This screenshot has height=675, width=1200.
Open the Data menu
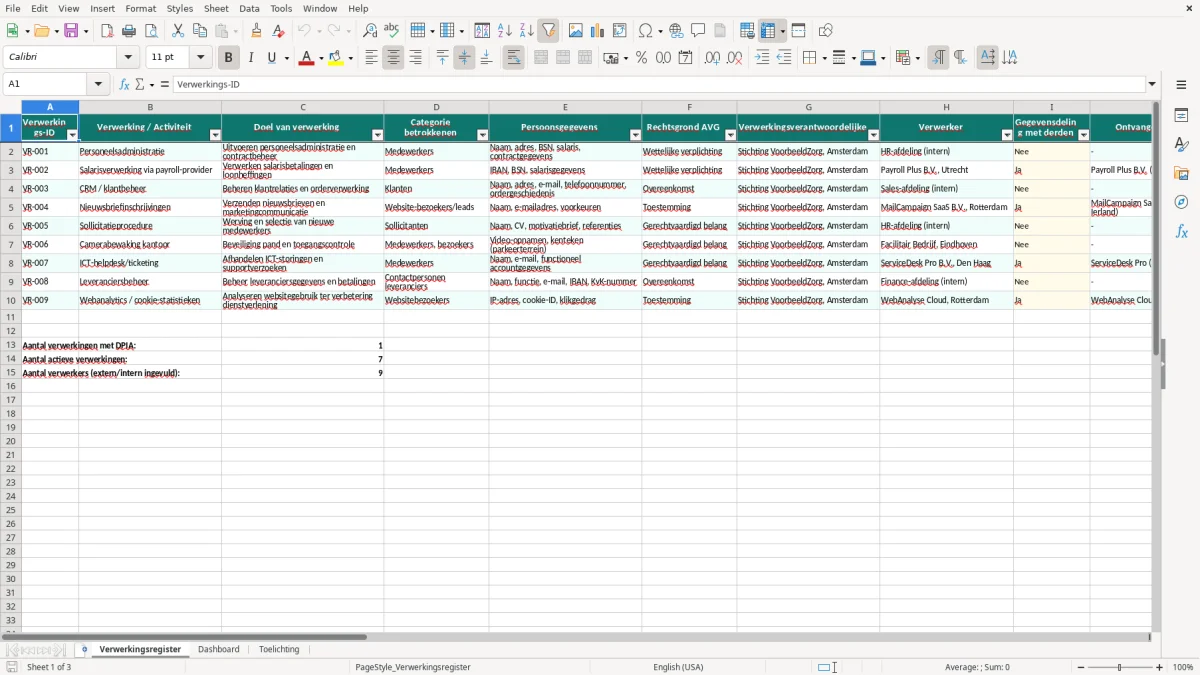pyautogui.click(x=249, y=8)
